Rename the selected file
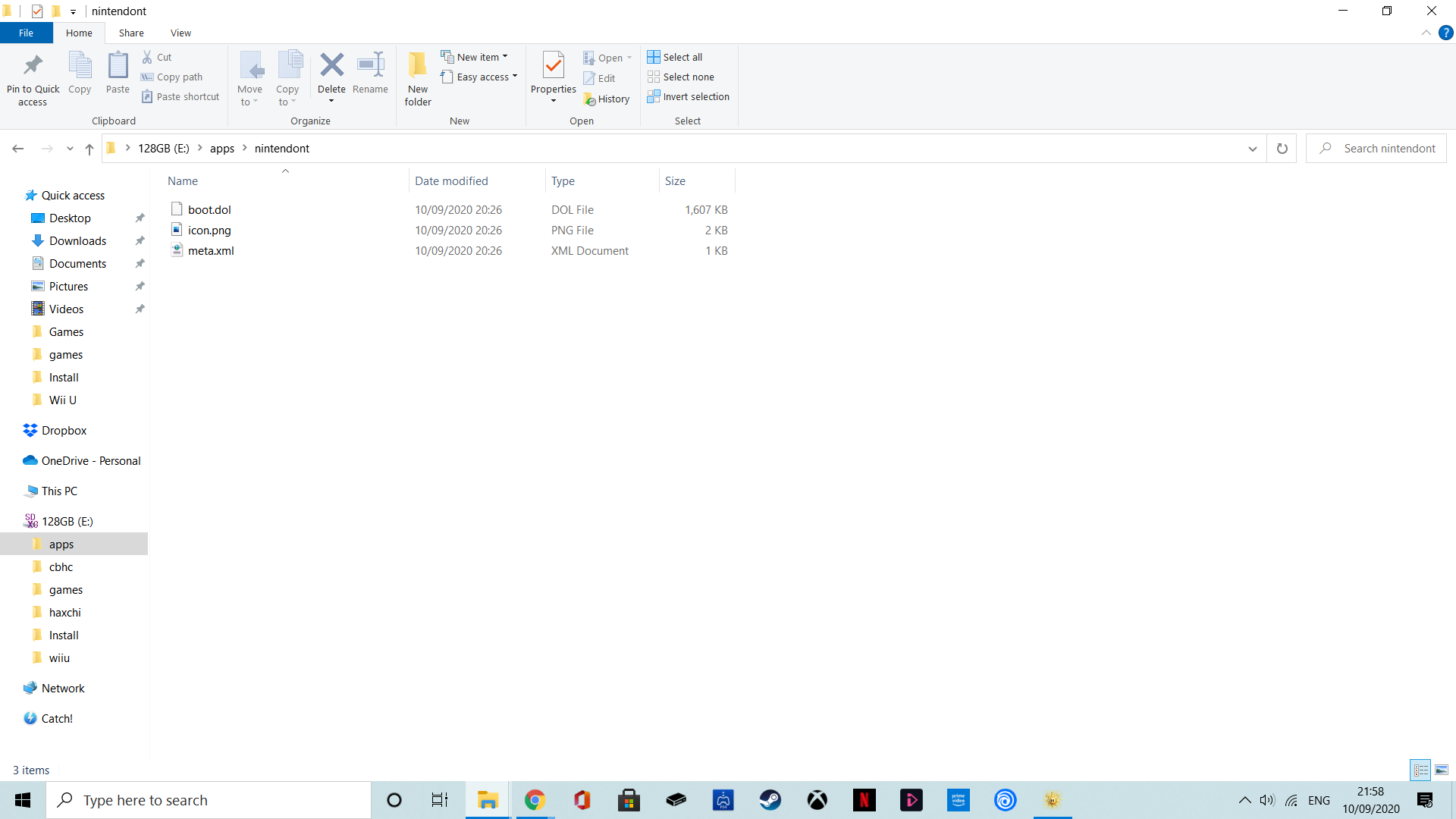The width and height of the screenshot is (1456, 819). click(x=370, y=73)
